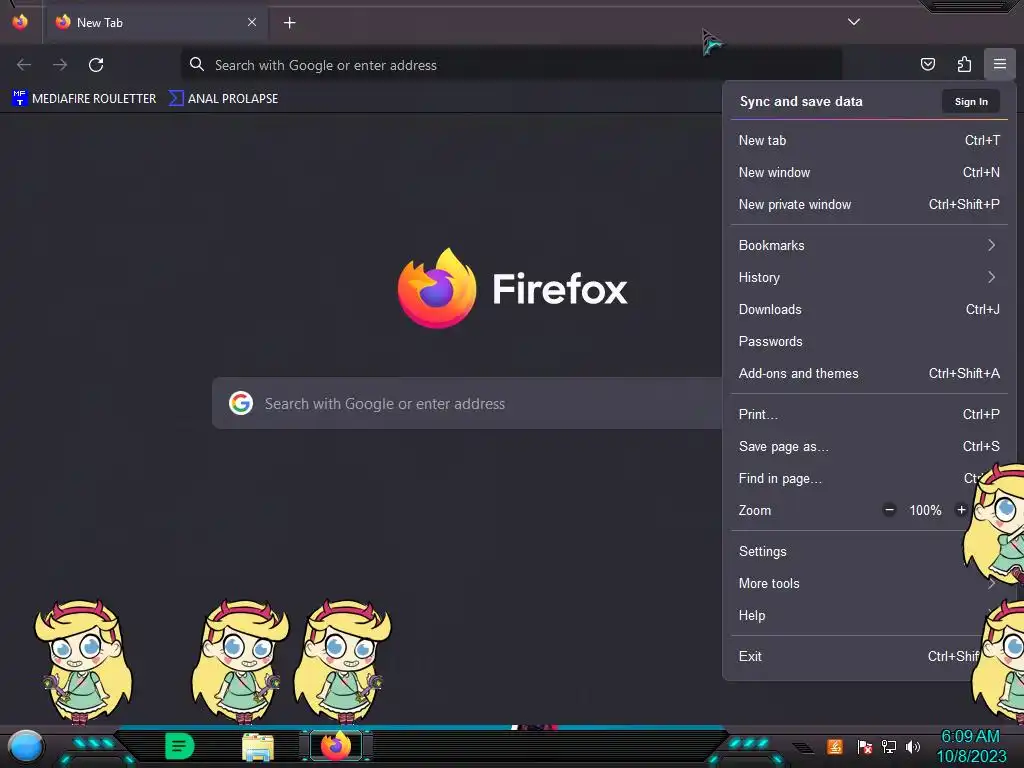Image resolution: width=1024 pixels, height=768 pixels.
Task: Reset zoom by clicking 100%
Action: [x=925, y=511]
